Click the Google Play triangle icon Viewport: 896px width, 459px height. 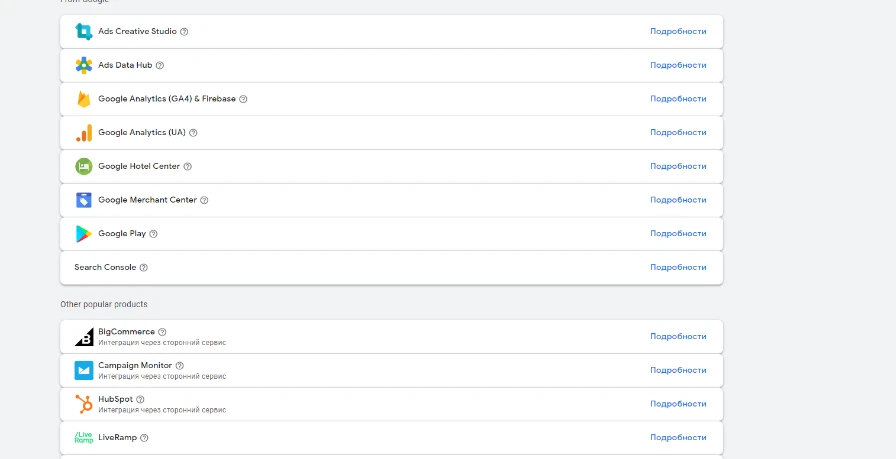[x=83, y=234]
